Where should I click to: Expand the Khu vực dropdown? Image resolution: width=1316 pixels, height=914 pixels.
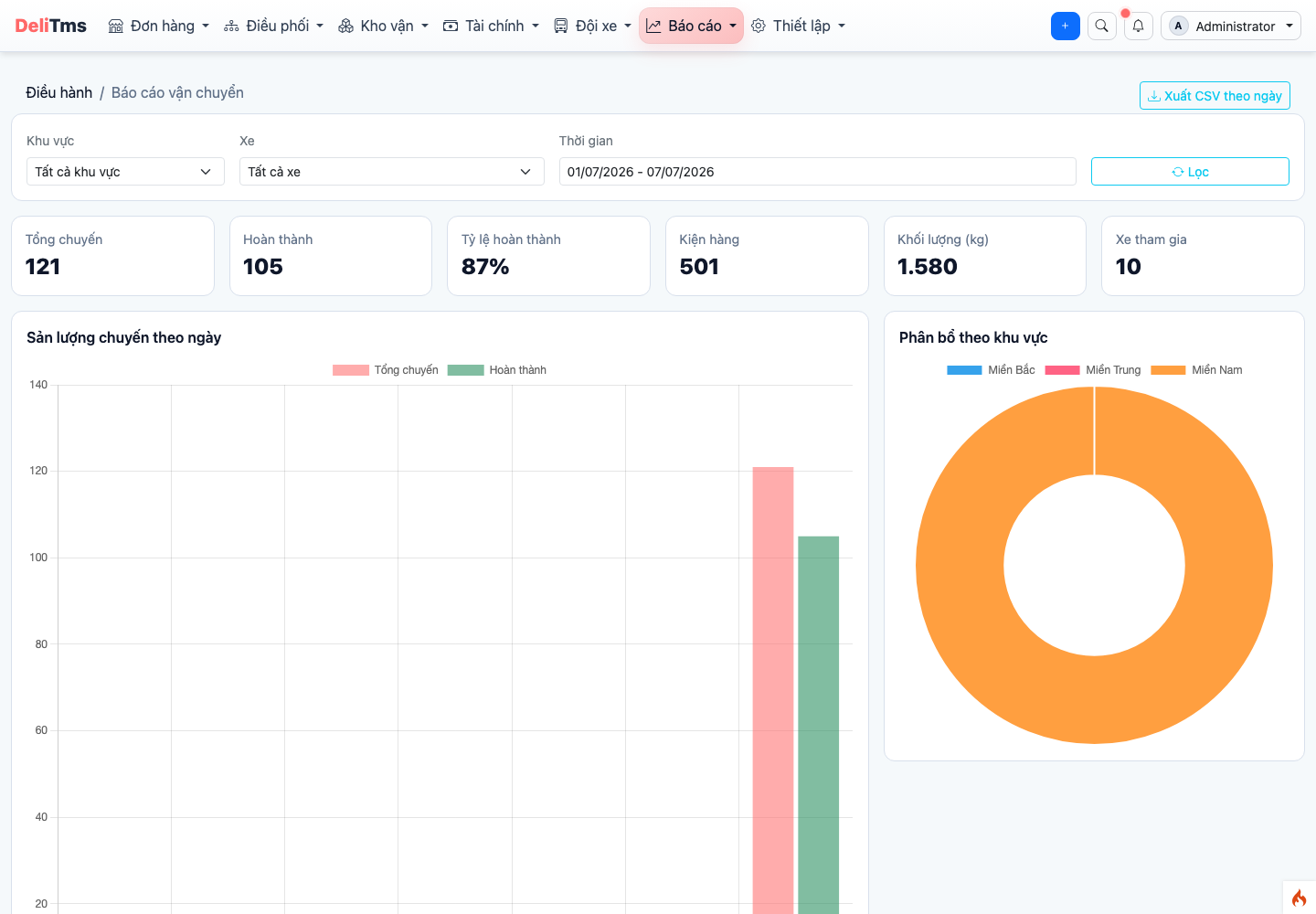click(x=125, y=172)
